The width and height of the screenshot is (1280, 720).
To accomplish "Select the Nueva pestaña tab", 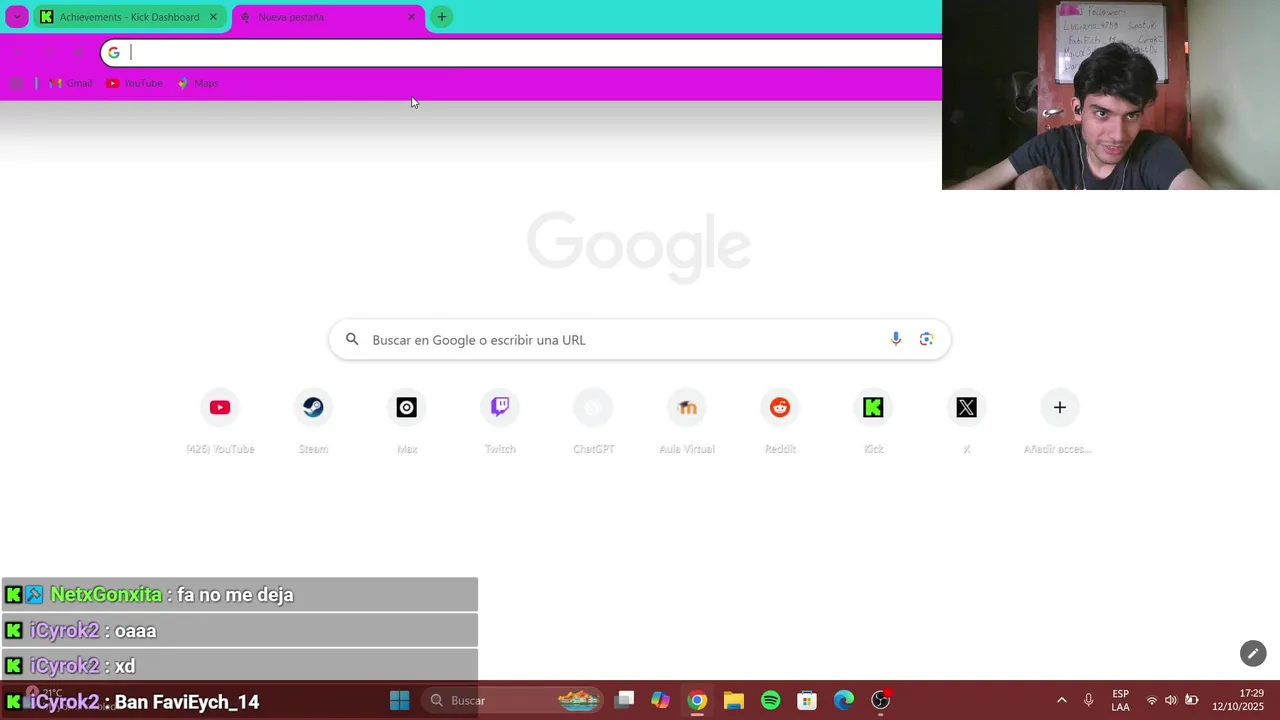I will pos(328,17).
